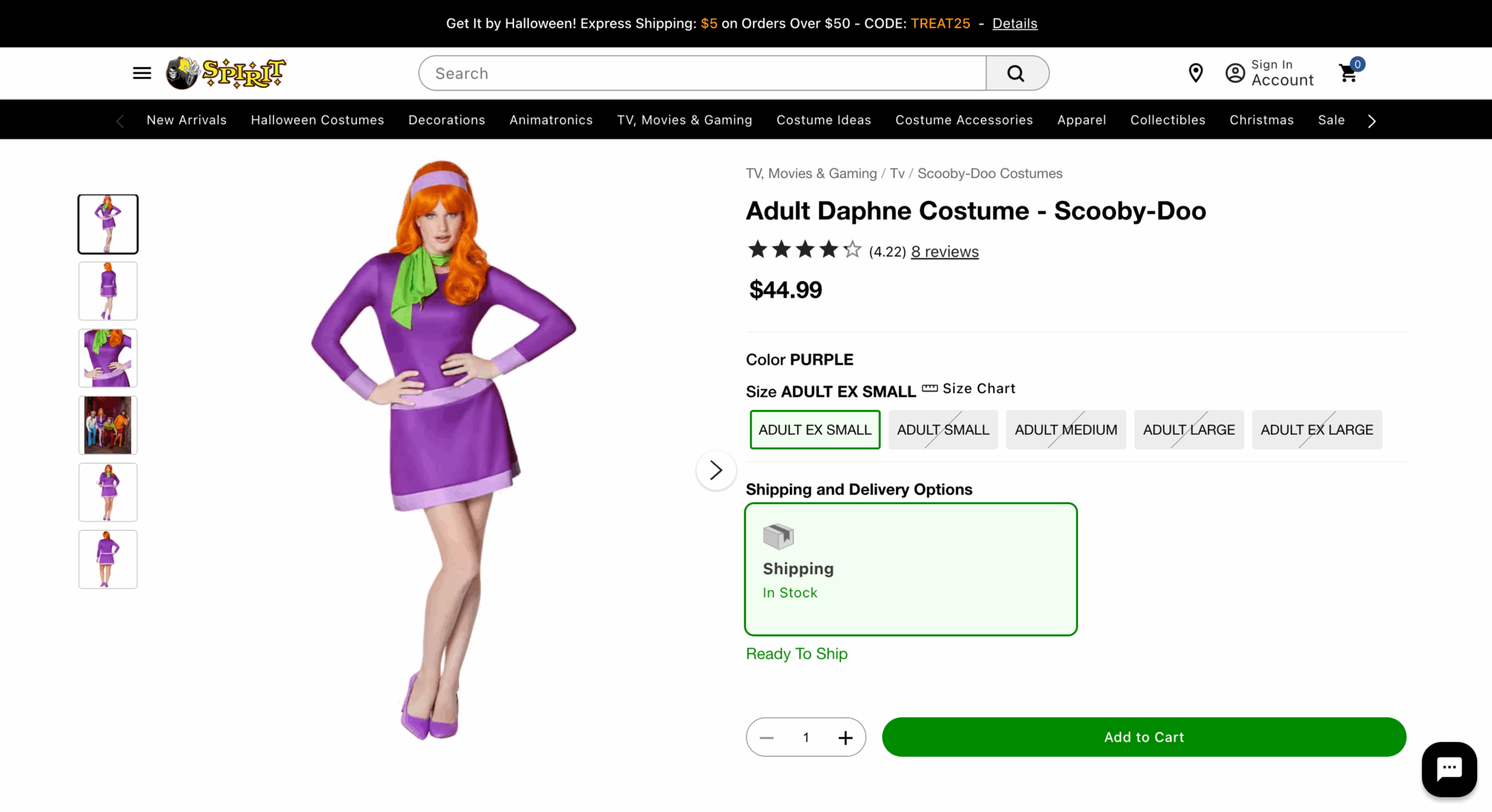Select the Shipping delivery option card

click(910, 569)
